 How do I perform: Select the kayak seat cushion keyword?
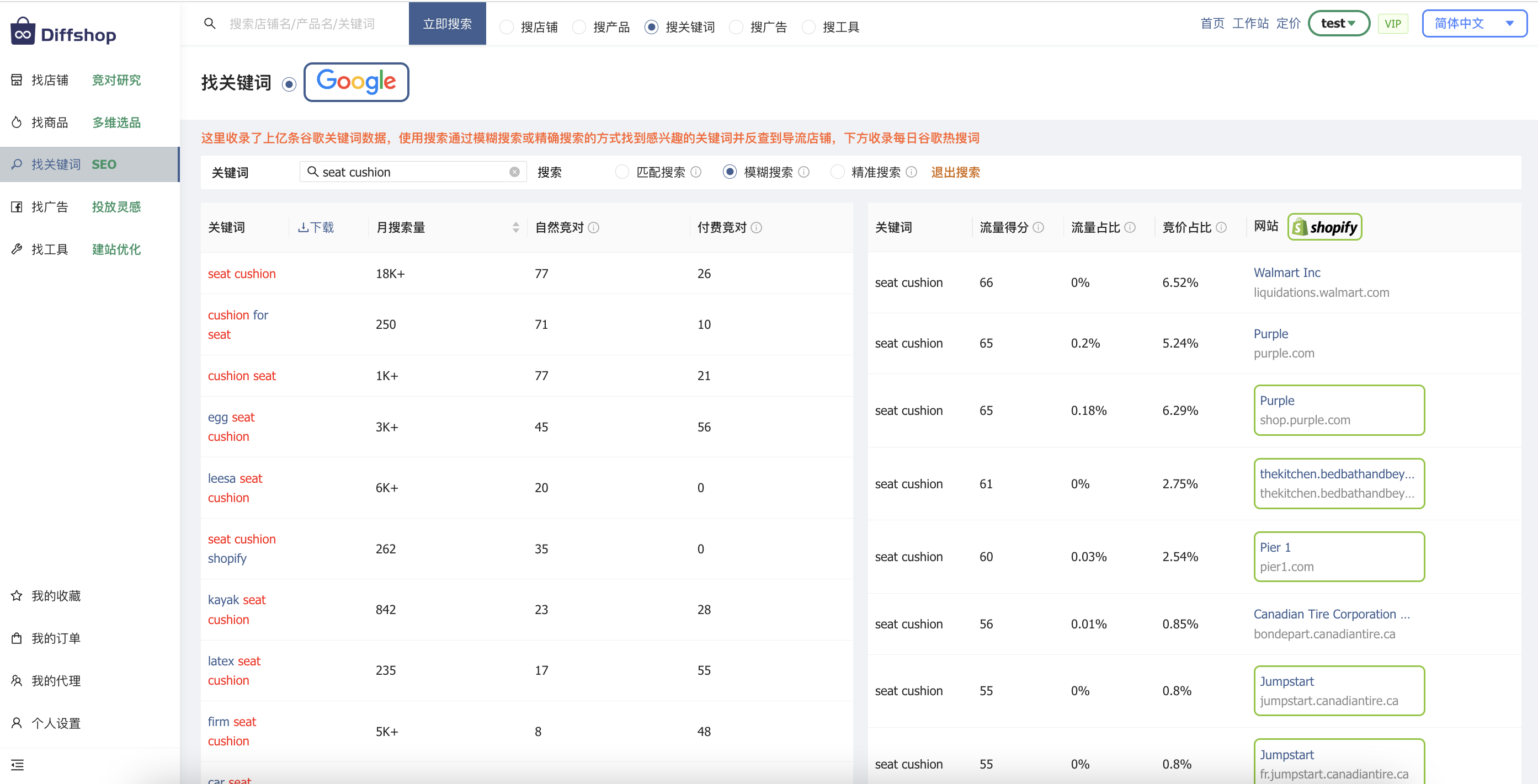(236, 609)
